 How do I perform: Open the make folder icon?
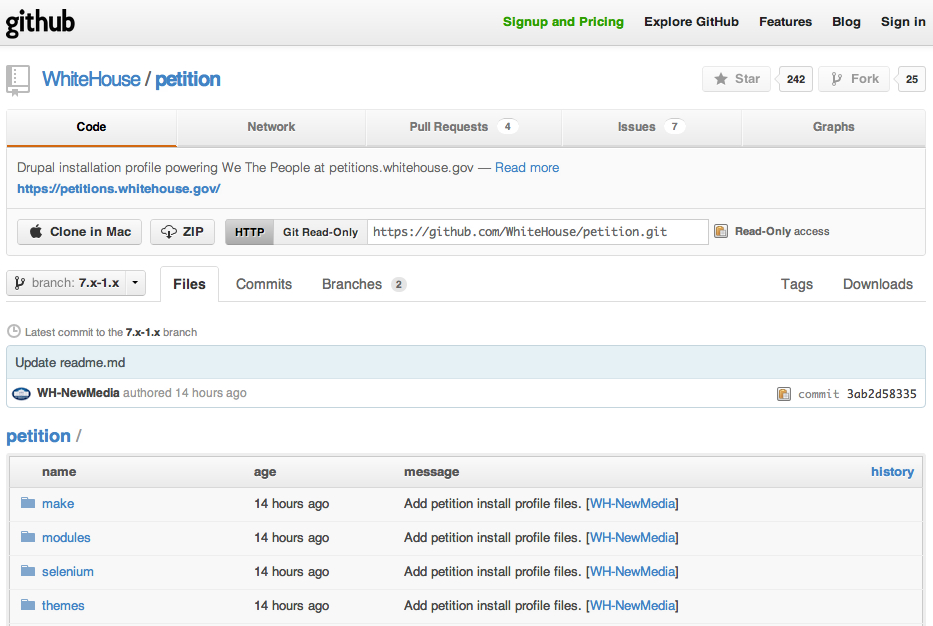(27, 503)
